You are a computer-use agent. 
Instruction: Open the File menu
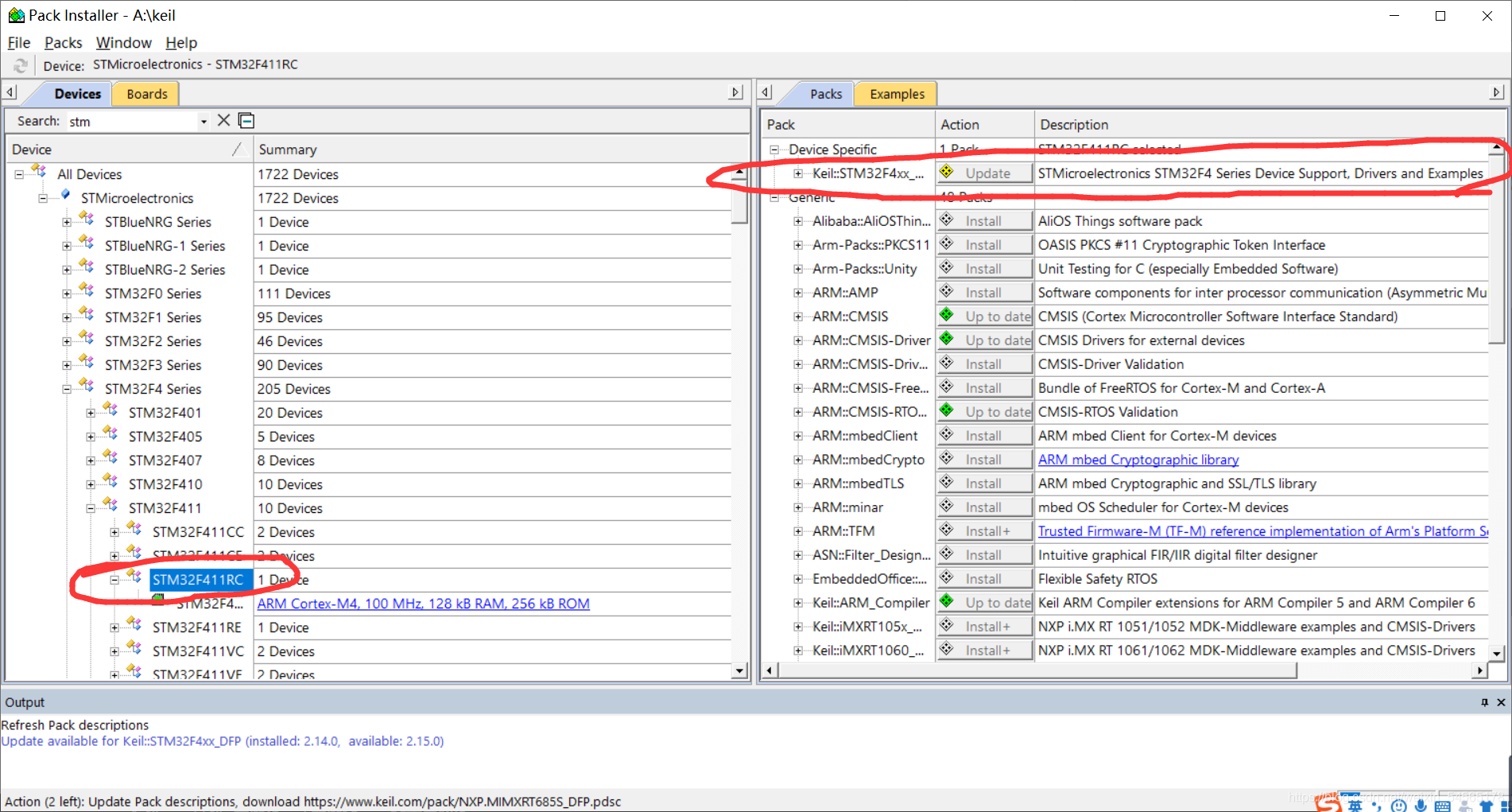pos(18,42)
